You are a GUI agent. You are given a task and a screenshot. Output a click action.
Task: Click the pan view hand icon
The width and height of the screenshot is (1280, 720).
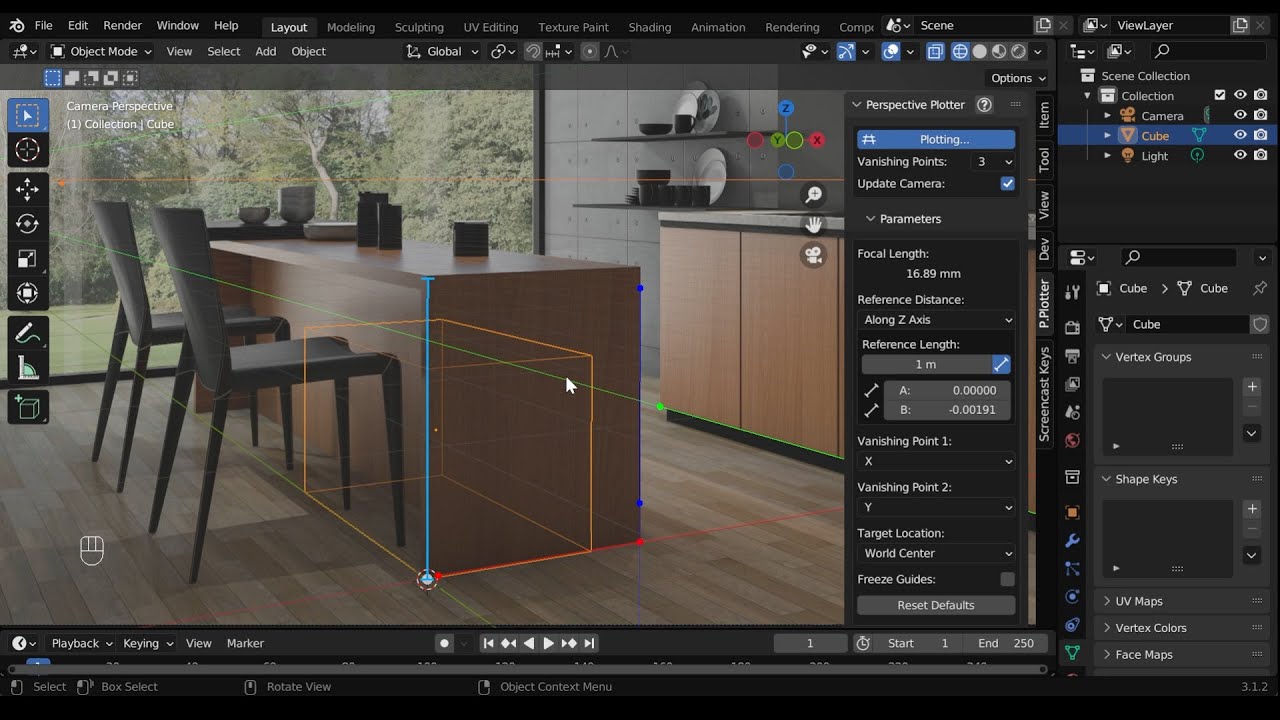tap(814, 225)
